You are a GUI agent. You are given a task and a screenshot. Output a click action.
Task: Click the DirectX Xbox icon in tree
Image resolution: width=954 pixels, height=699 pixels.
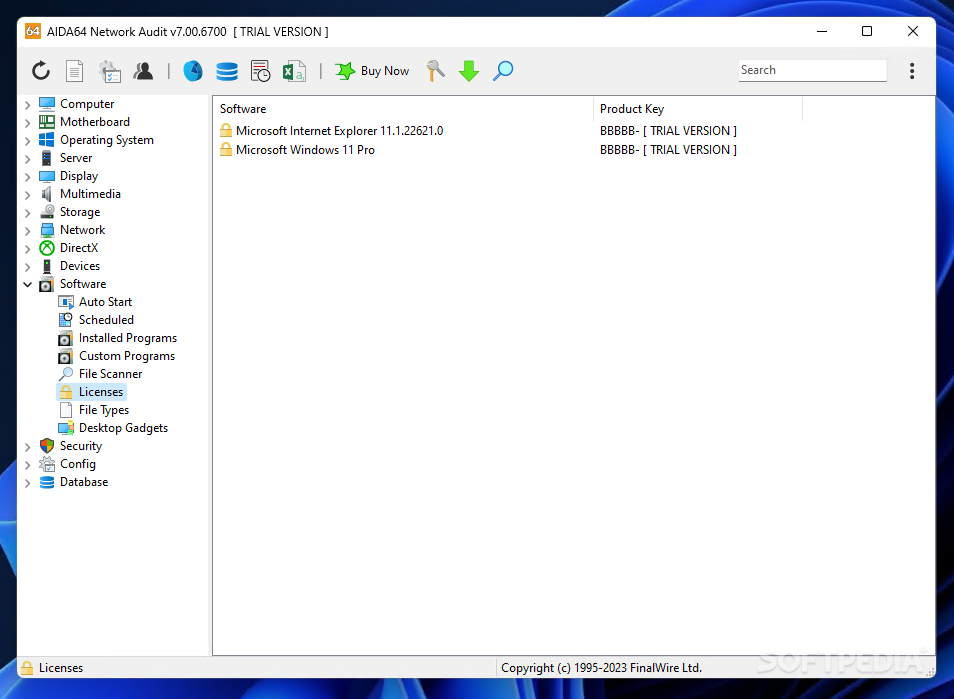[x=47, y=248]
